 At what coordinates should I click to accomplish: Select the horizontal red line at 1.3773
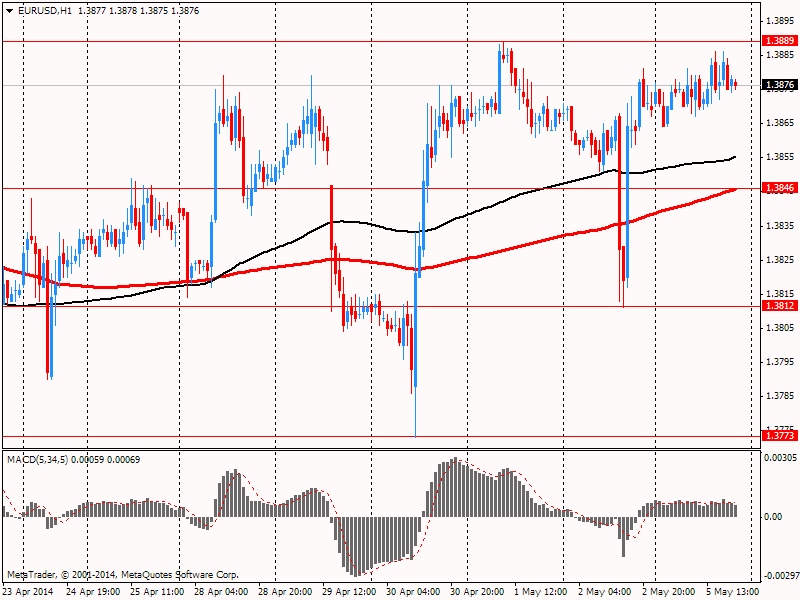(x=381, y=437)
